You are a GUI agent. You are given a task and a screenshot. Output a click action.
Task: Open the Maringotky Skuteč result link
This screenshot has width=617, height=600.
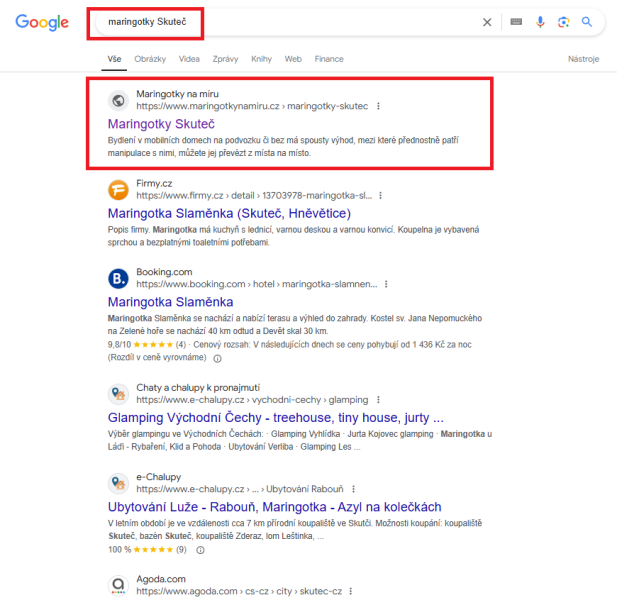[x=161, y=124]
